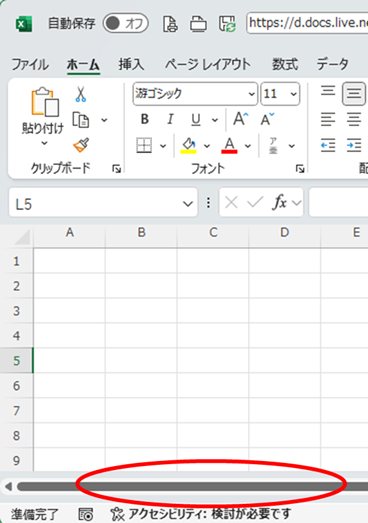Click the Top Align icon

pyautogui.click(x=328, y=91)
